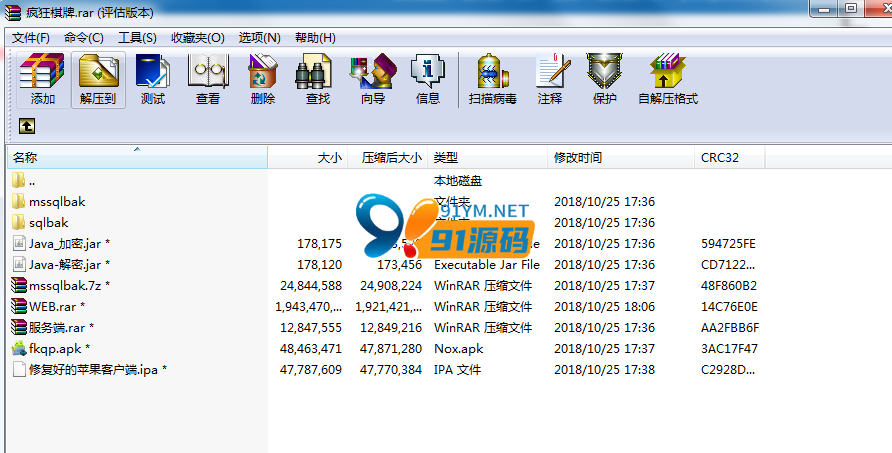Select the file name "mssqlbak.7z *"
The width and height of the screenshot is (892, 453).
pos(69,286)
